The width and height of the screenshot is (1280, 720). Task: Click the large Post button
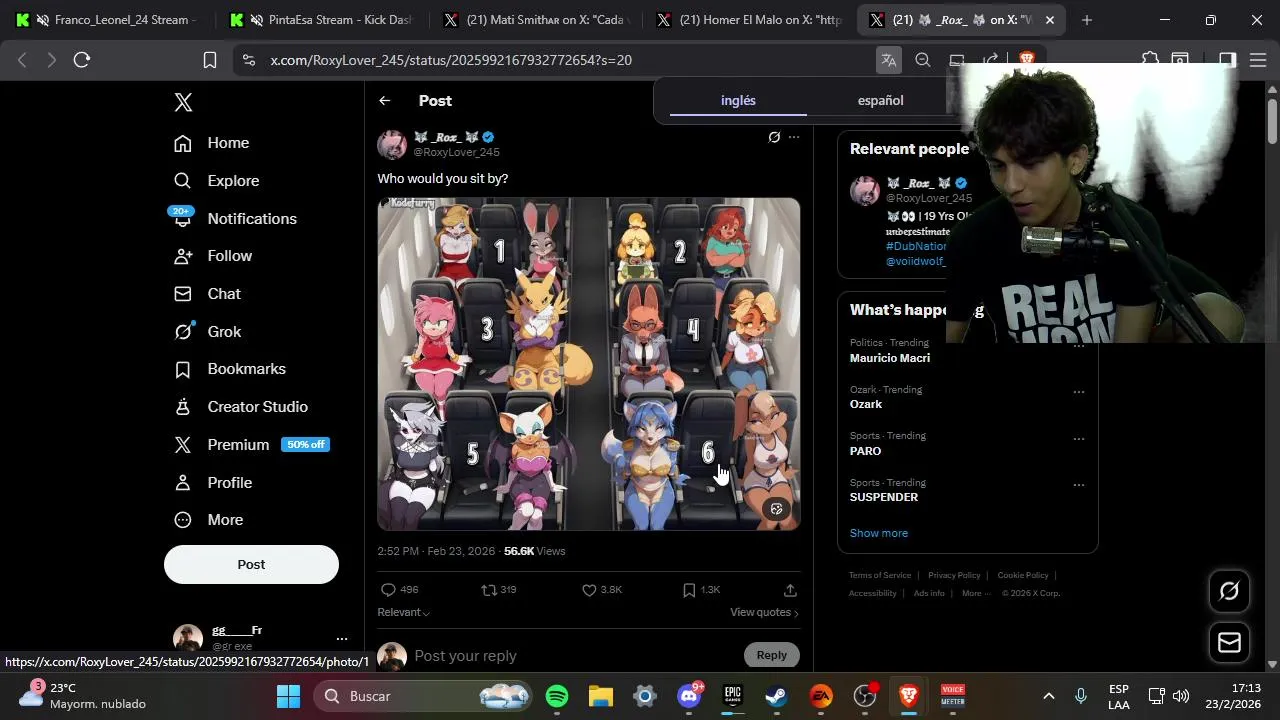[x=251, y=564]
